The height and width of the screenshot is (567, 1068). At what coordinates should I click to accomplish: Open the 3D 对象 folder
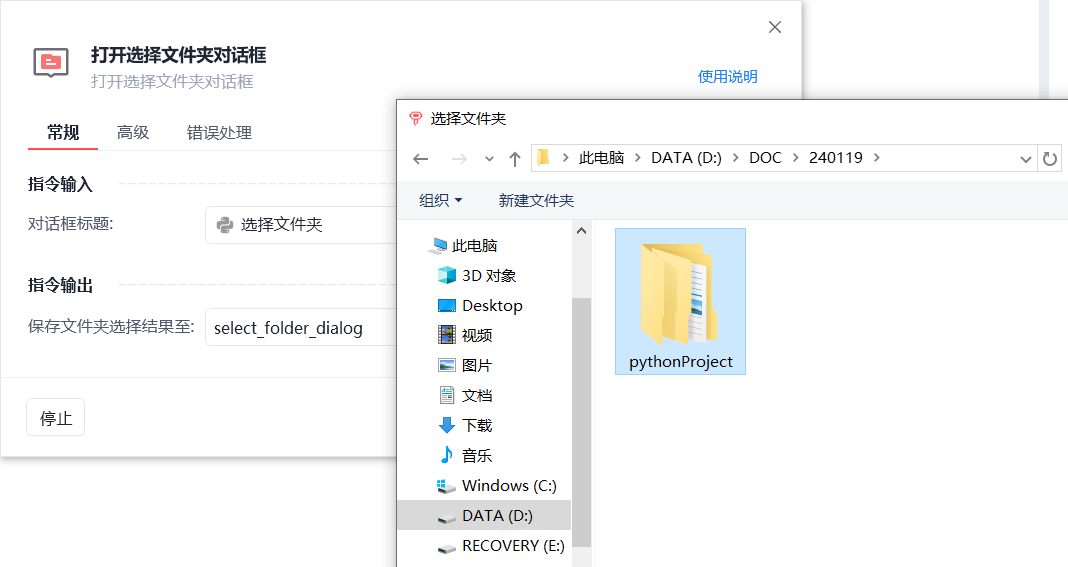click(477, 275)
